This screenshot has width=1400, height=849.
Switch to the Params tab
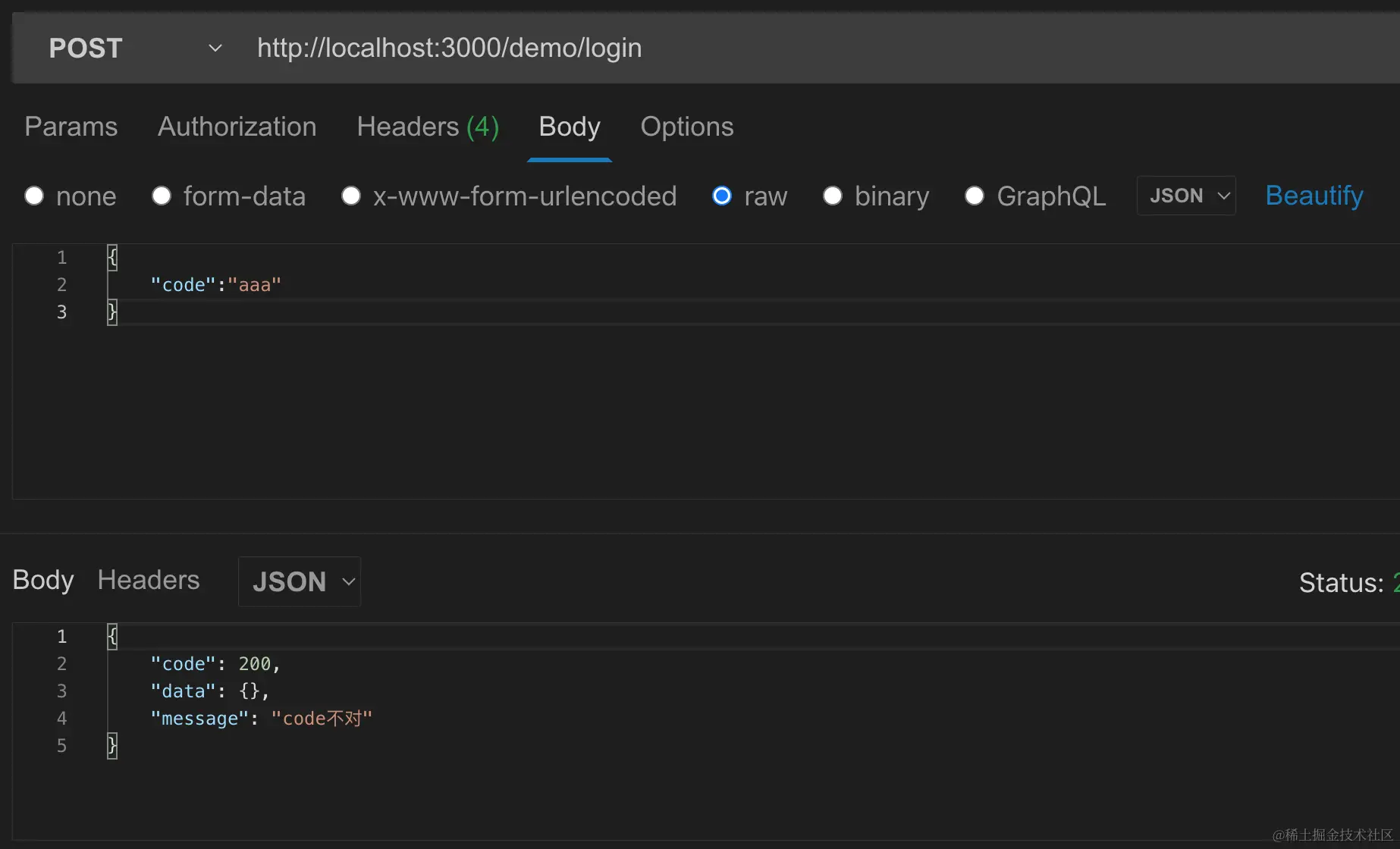[71, 127]
